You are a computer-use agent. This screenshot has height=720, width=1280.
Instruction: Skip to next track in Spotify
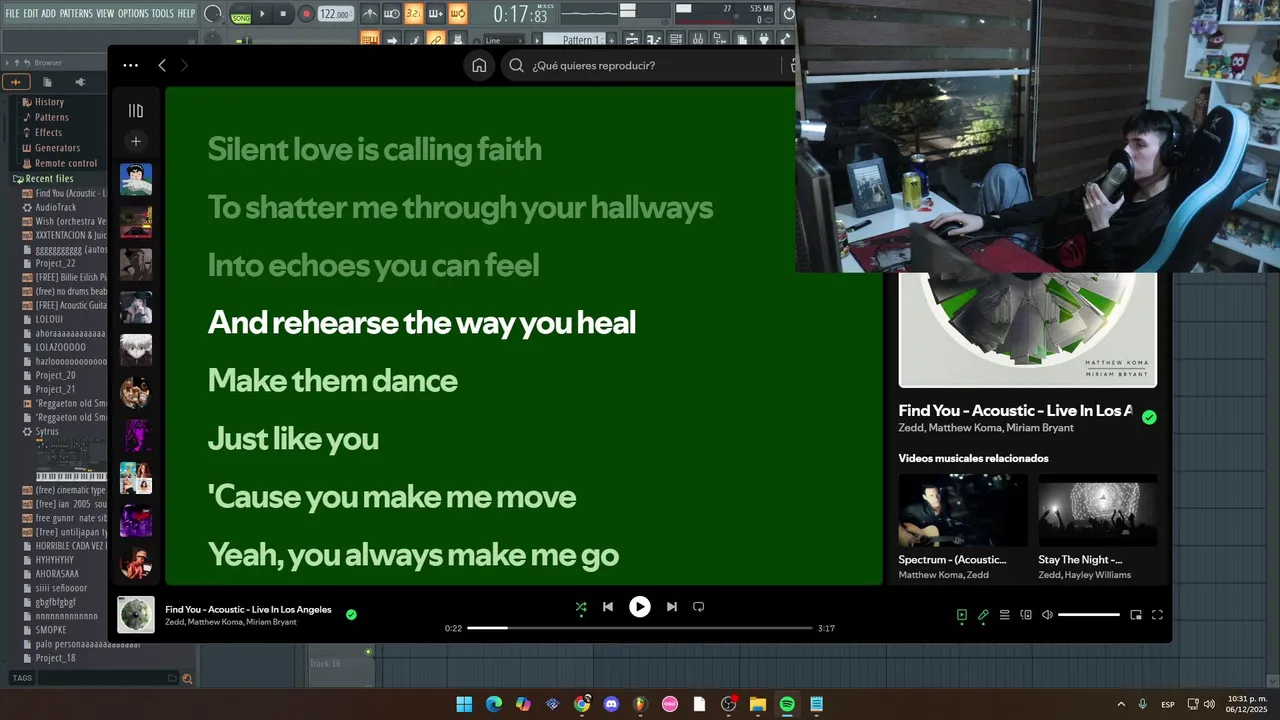pos(672,607)
